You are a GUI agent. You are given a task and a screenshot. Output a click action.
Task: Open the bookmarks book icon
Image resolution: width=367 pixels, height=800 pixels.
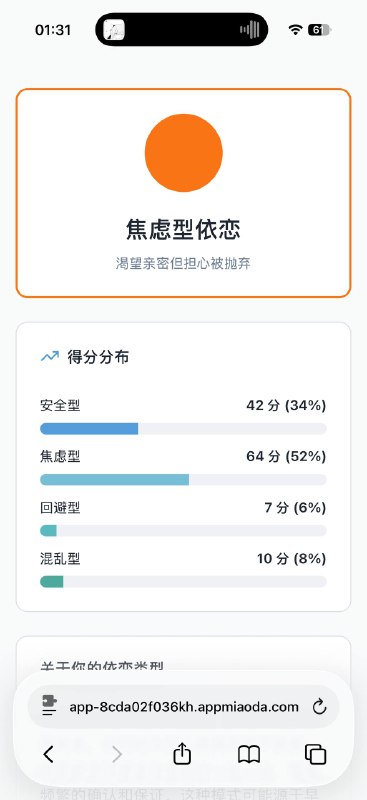(249, 754)
